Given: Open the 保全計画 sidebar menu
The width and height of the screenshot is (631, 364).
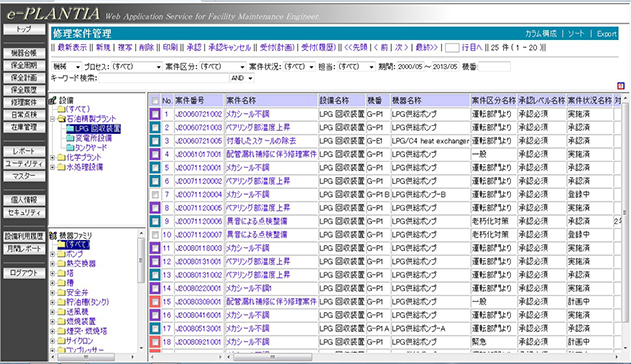Looking at the screenshot, I should click(24, 78).
